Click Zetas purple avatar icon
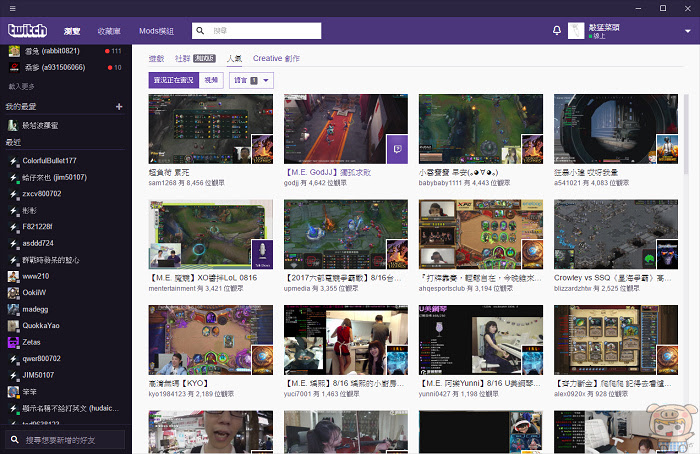 [13, 342]
